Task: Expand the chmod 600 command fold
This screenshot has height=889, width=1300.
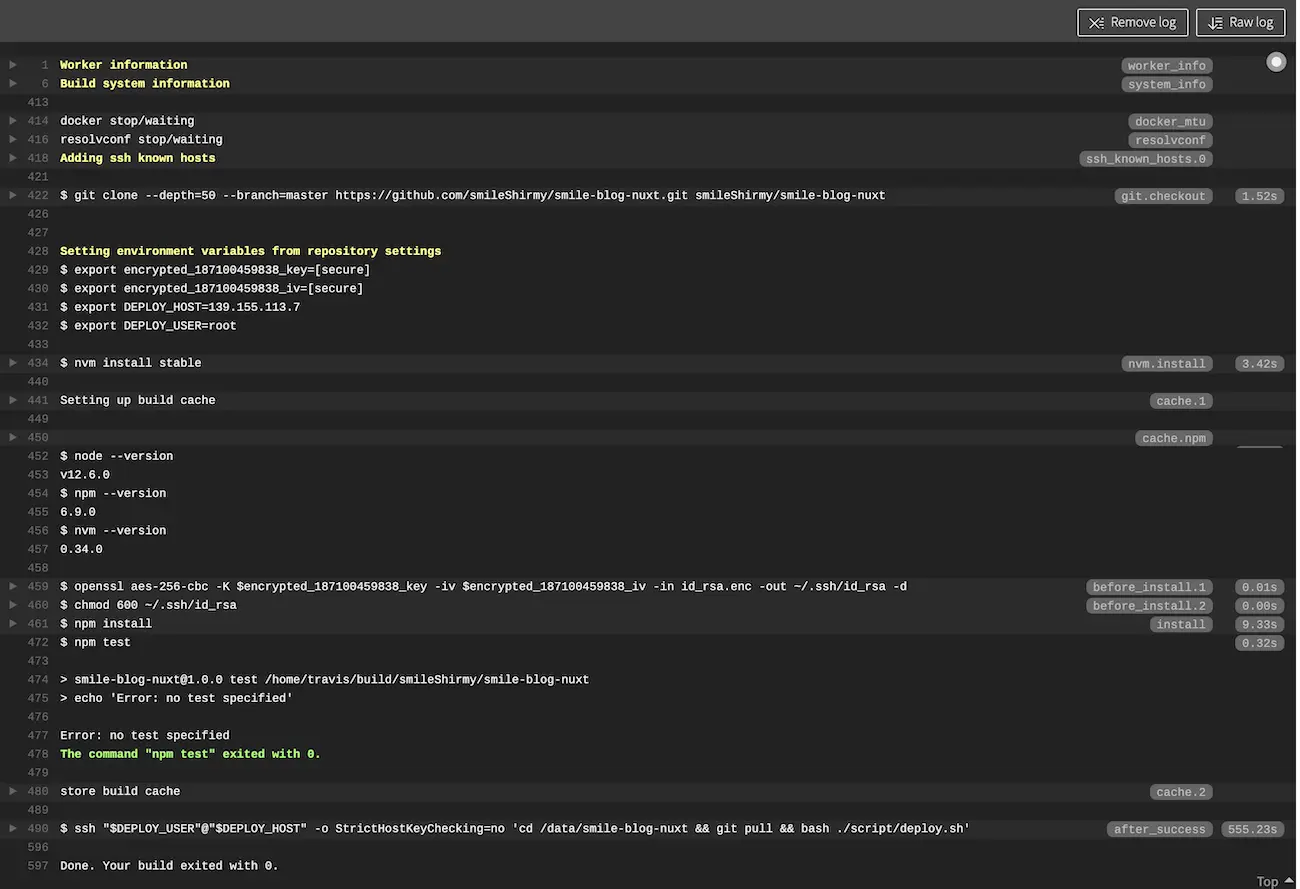Action: [x=13, y=605]
